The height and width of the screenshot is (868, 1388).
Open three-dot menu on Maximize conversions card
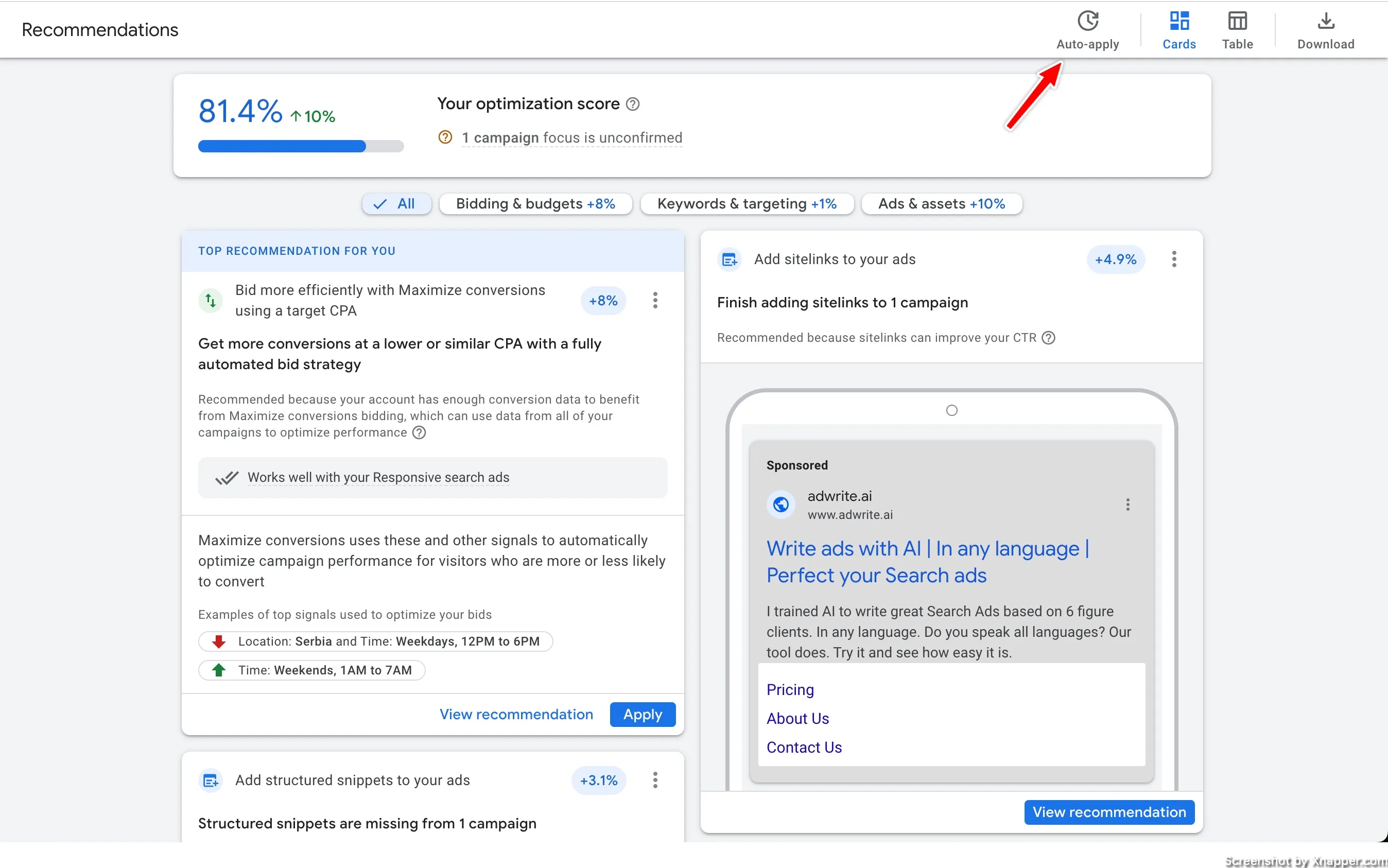[x=654, y=300]
